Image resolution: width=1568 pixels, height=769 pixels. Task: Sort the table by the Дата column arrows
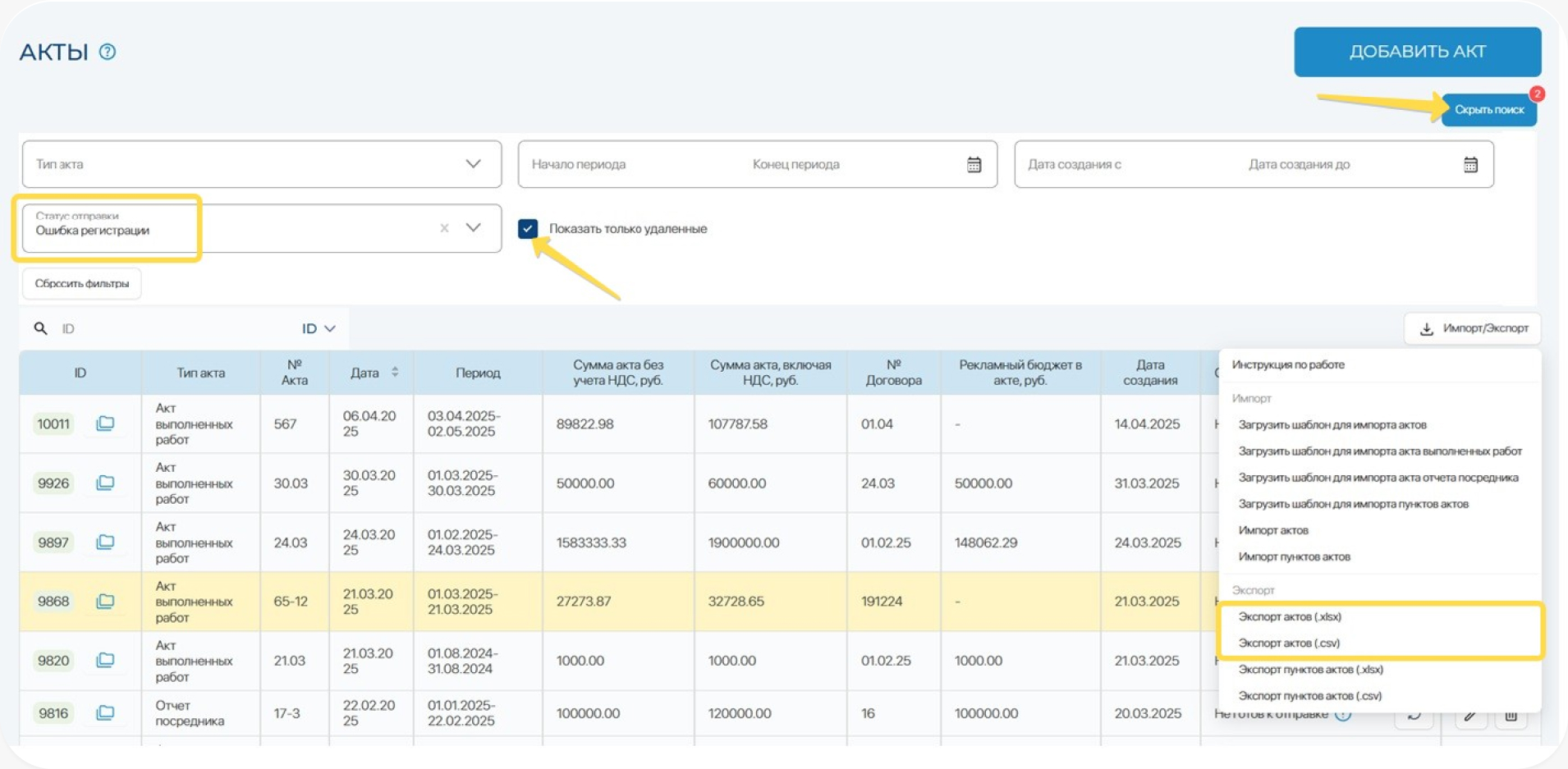[x=395, y=373]
